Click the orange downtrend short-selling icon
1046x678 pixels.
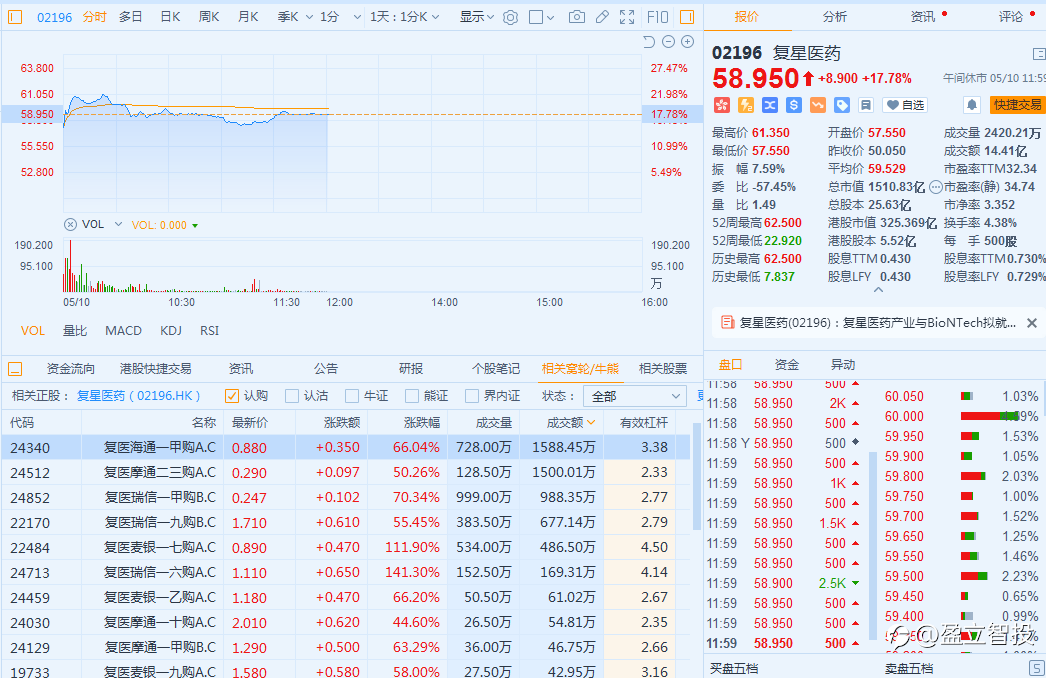[x=818, y=105]
